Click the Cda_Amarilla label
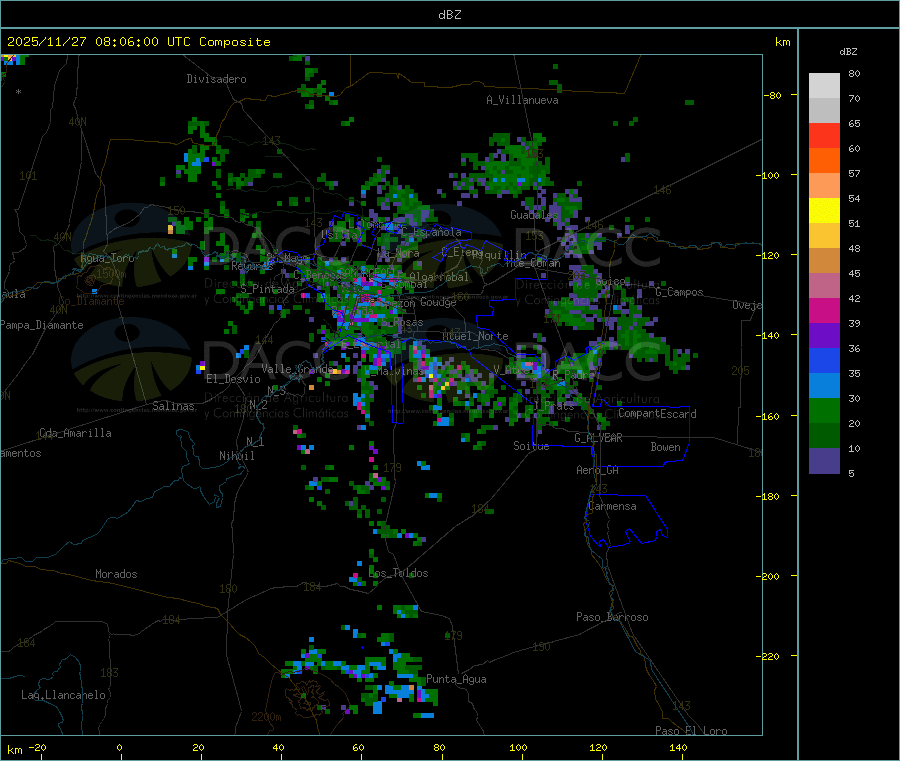The width and height of the screenshot is (900, 761). click(x=75, y=433)
